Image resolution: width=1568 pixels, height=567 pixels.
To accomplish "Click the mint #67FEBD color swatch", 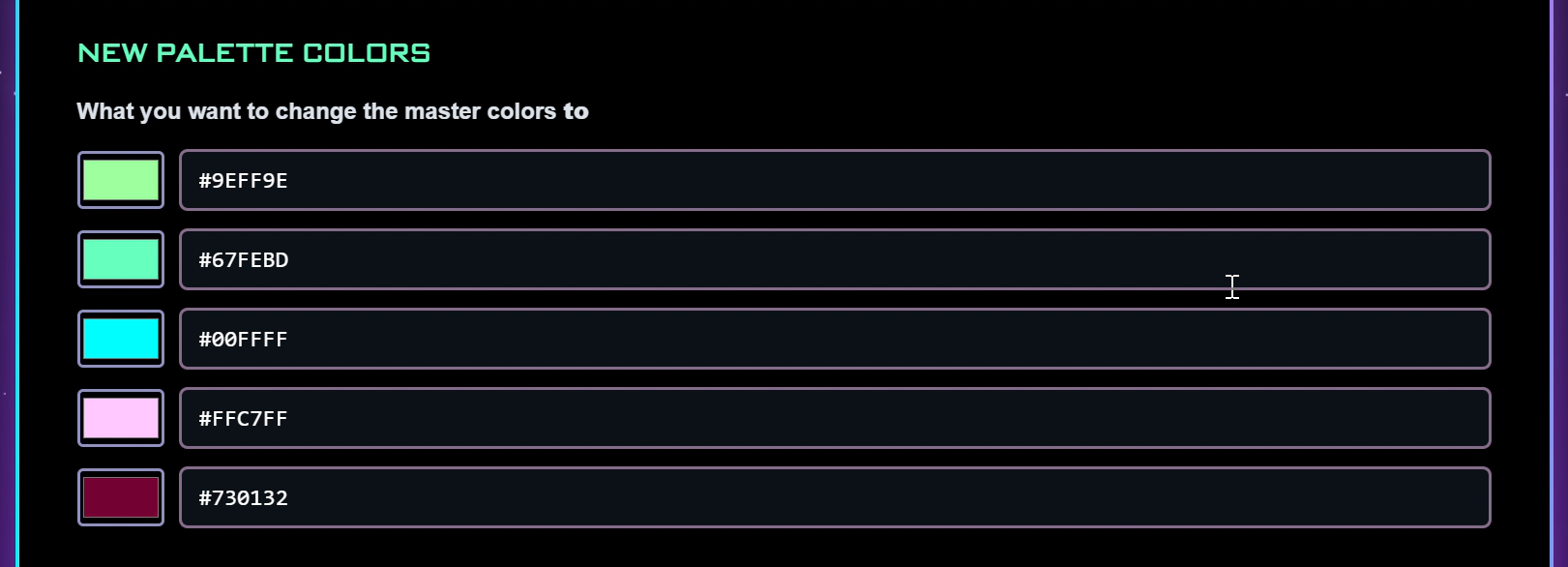I will click(x=121, y=259).
